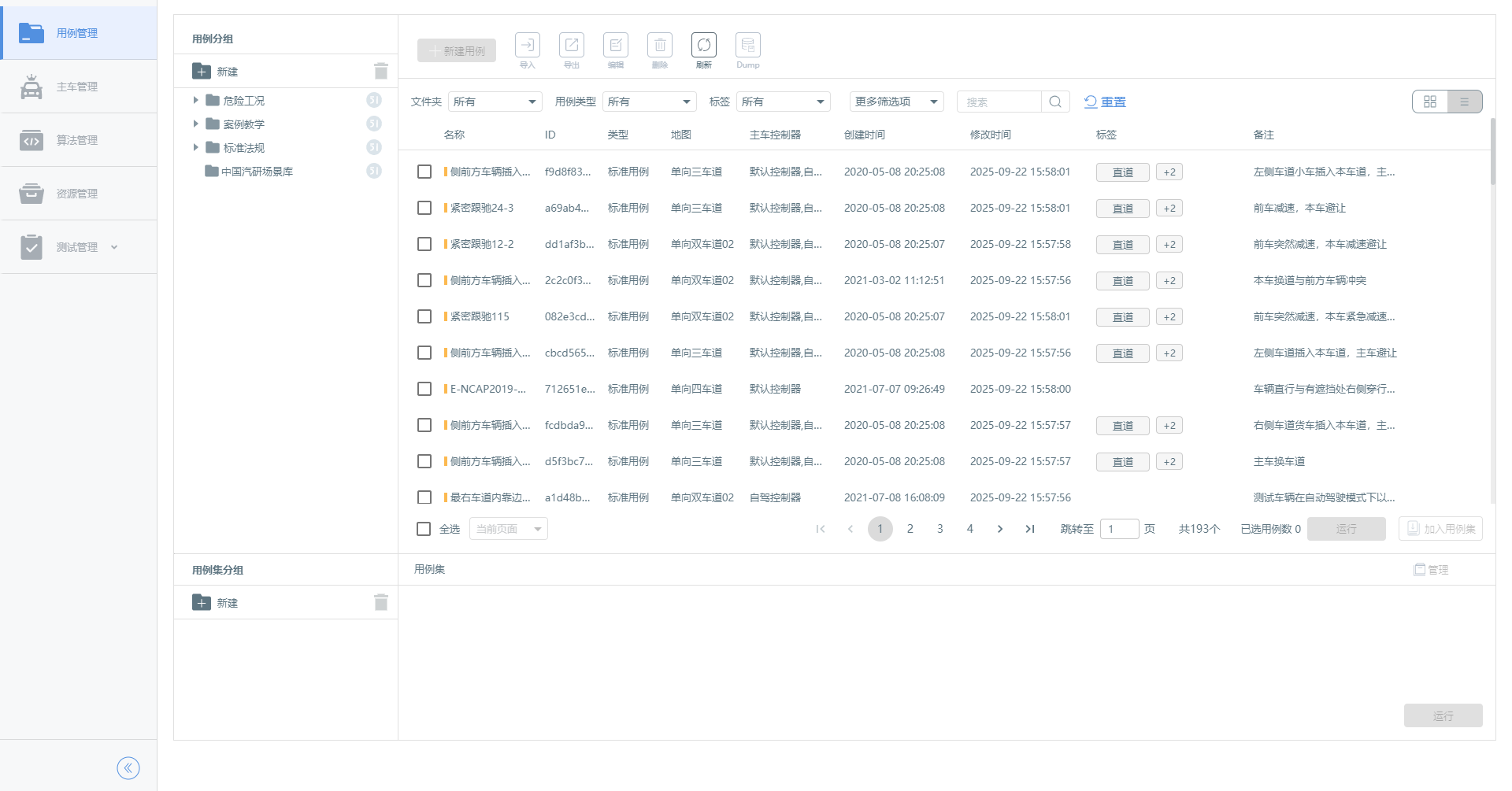Click the 新建用例 button

point(457,50)
